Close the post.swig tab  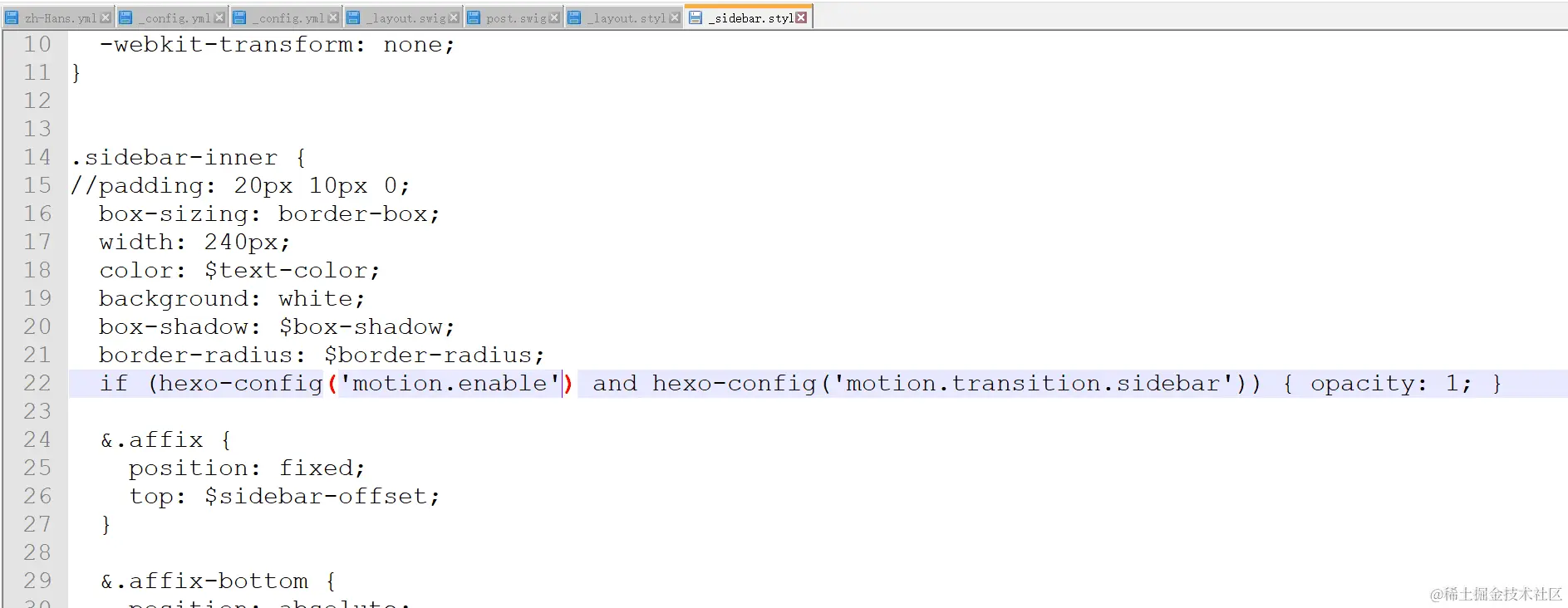pyautogui.click(x=554, y=17)
